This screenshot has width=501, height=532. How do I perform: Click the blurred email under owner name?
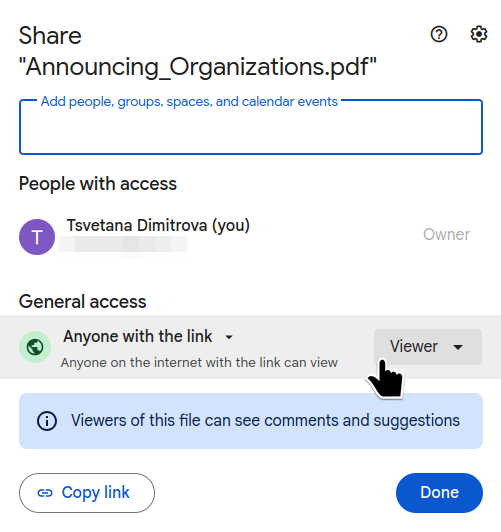click(123, 244)
